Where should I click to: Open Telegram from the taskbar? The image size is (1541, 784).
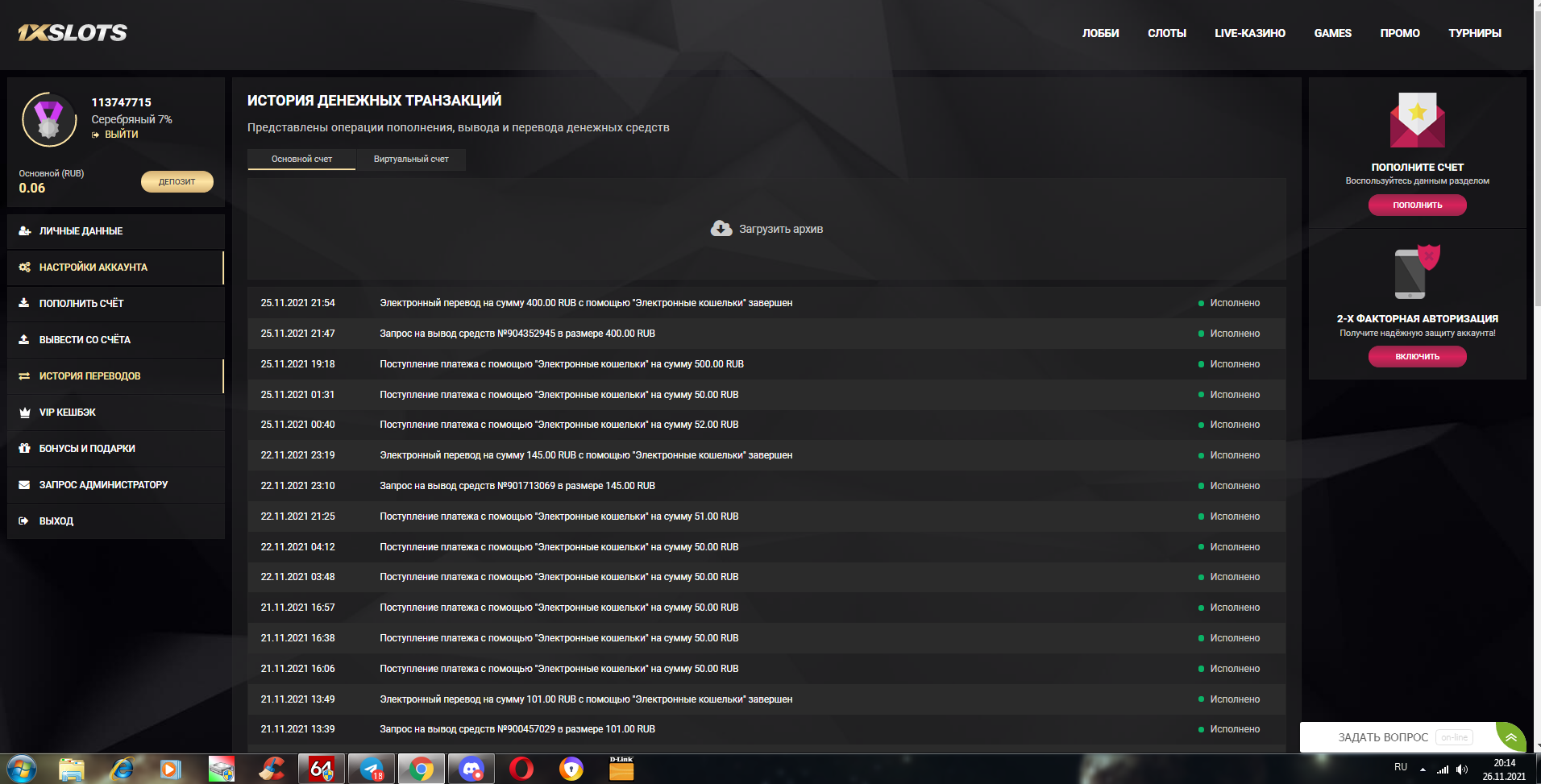[x=372, y=769]
